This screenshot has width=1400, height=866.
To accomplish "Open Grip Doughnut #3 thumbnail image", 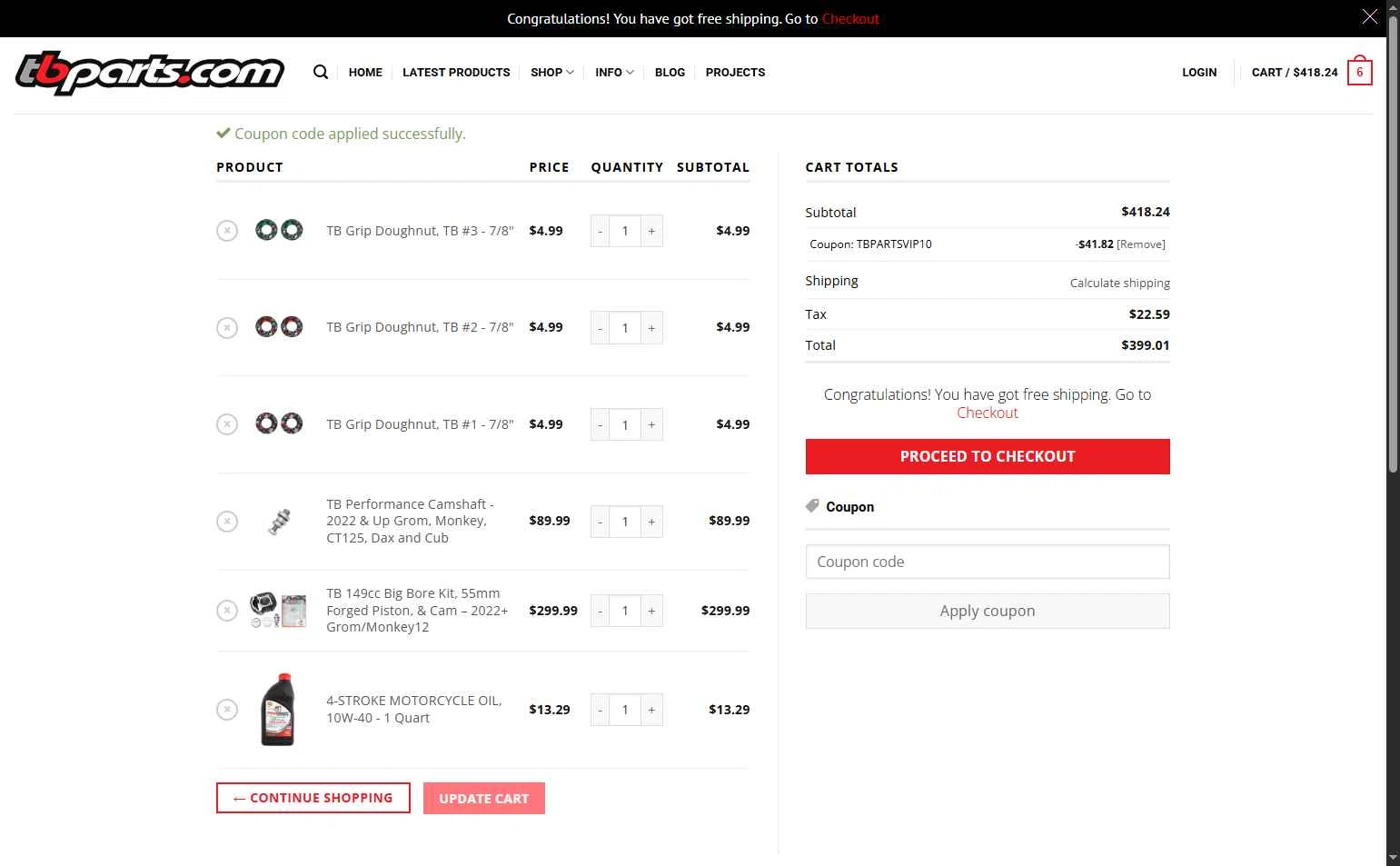I will coord(279,230).
